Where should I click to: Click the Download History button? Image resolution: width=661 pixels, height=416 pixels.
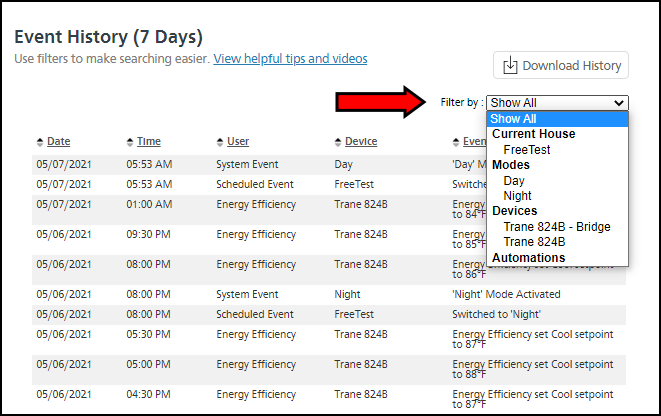[560, 66]
